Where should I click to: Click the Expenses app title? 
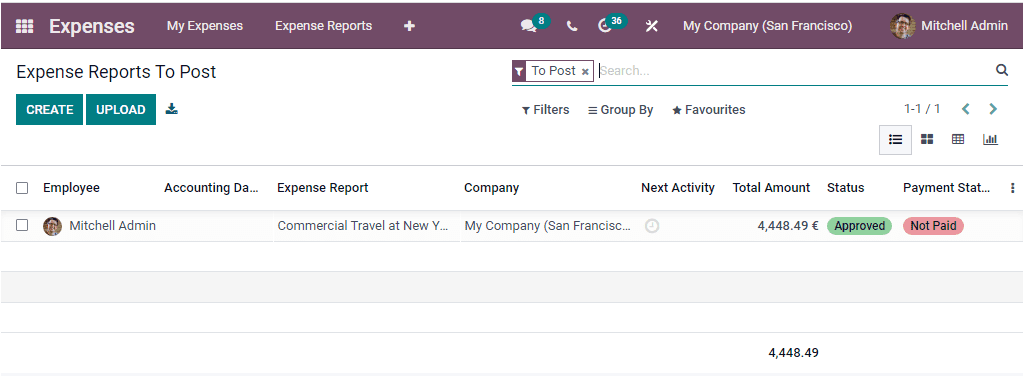[x=91, y=26]
